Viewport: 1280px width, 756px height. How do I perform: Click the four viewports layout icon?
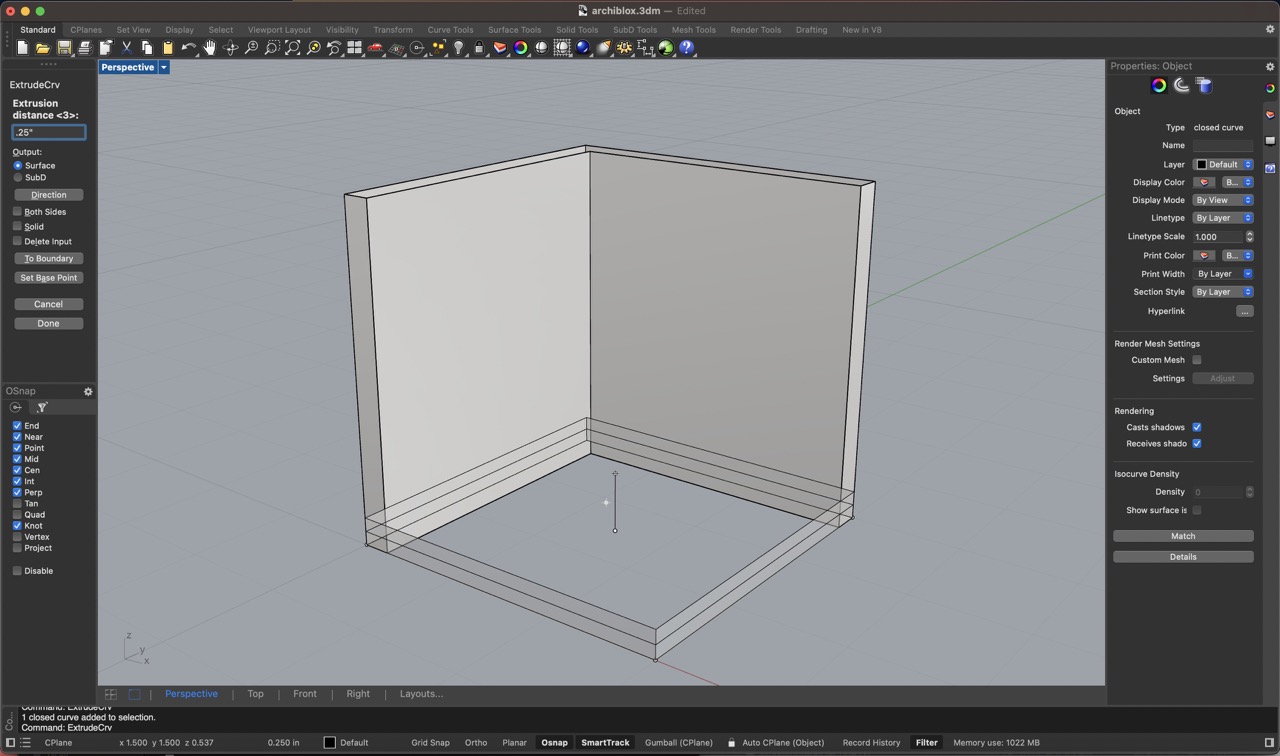(x=355, y=48)
